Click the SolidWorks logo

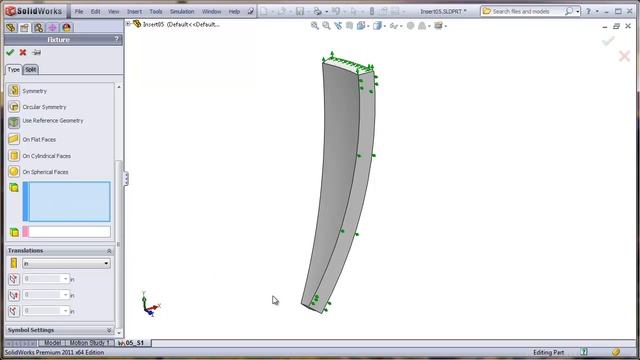coord(34,11)
